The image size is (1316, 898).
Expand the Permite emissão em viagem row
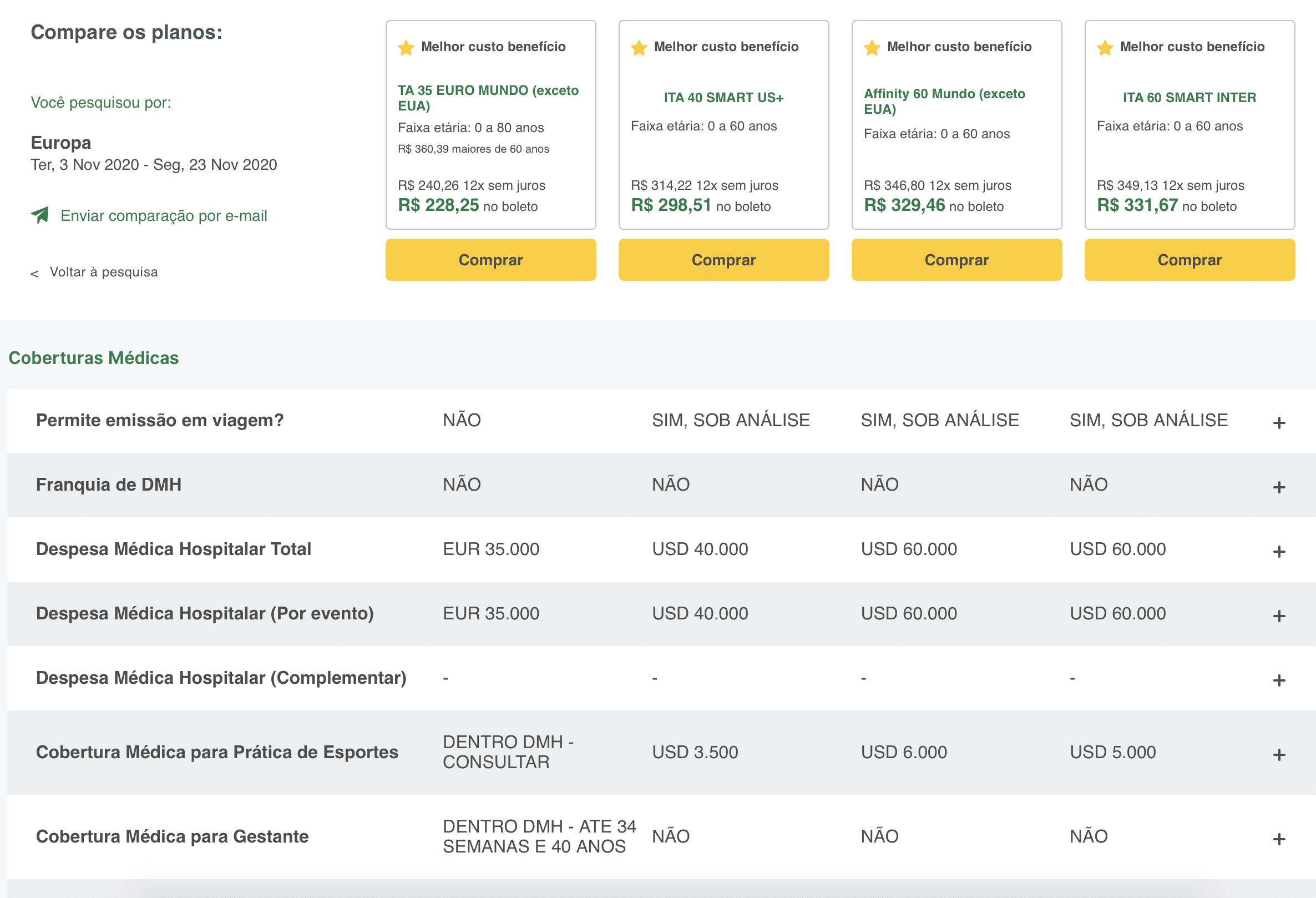[1279, 423]
